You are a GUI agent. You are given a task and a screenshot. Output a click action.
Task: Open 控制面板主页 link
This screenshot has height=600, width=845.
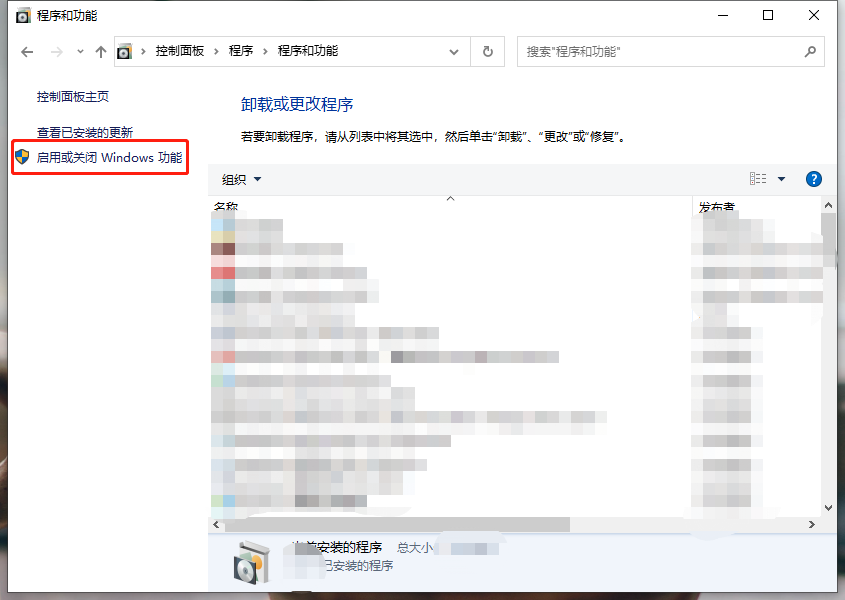[x=73, y=97]
